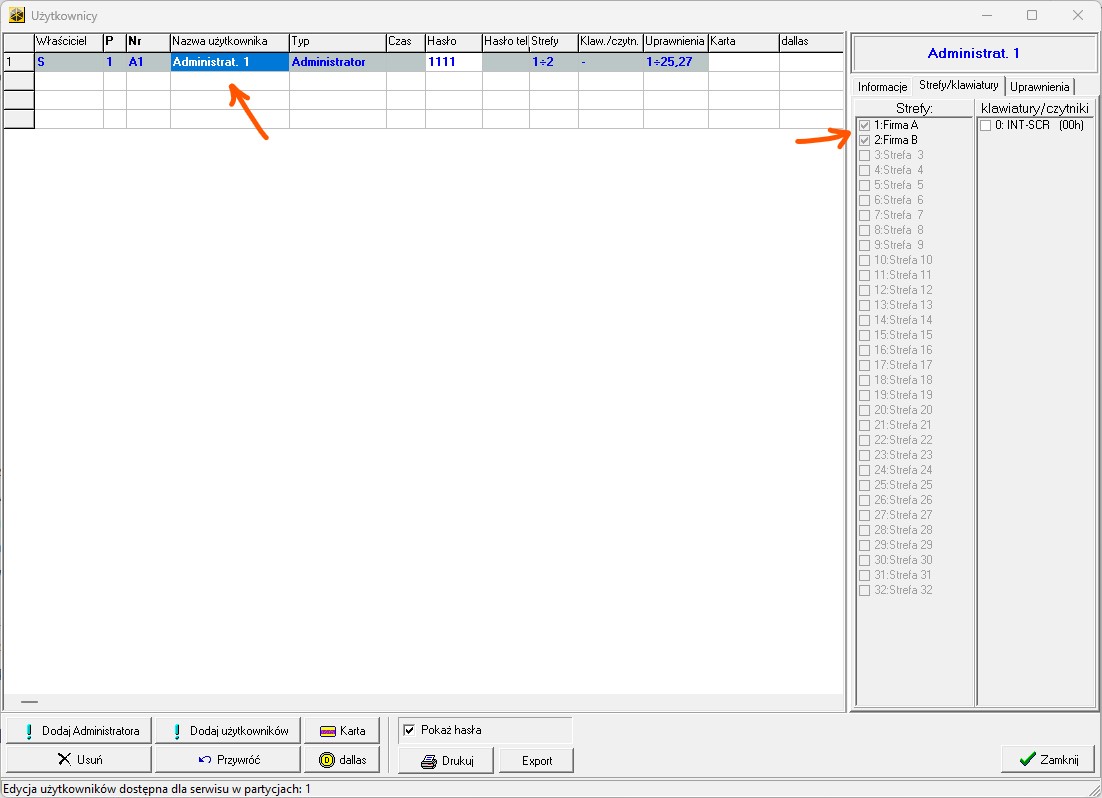The width and height of the screenshot is (1102, 798).
Task: Uncheck the 1:Firma A zone checkbox
Action: pyautogui.click(x=865, y=126)
